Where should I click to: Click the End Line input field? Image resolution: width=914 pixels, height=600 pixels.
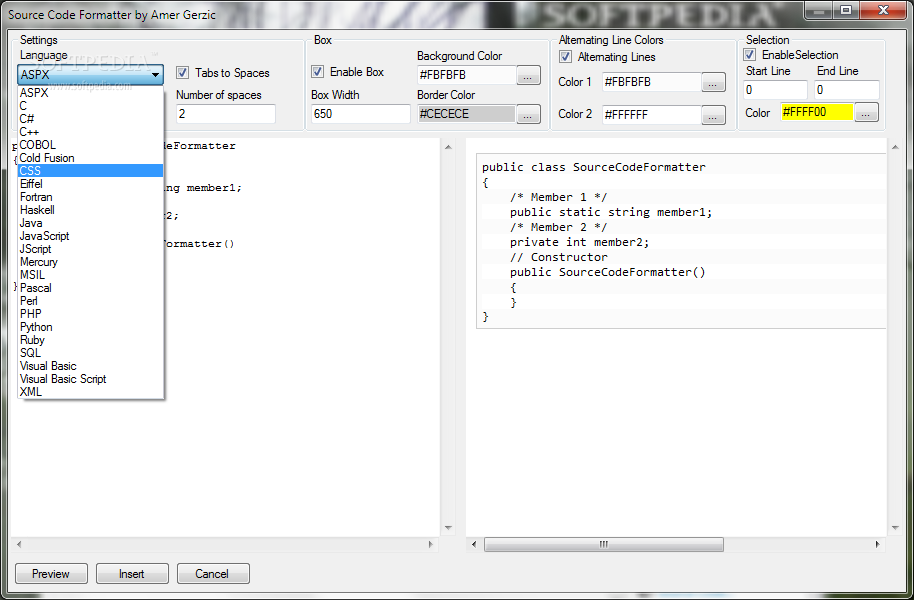(847, 90)
